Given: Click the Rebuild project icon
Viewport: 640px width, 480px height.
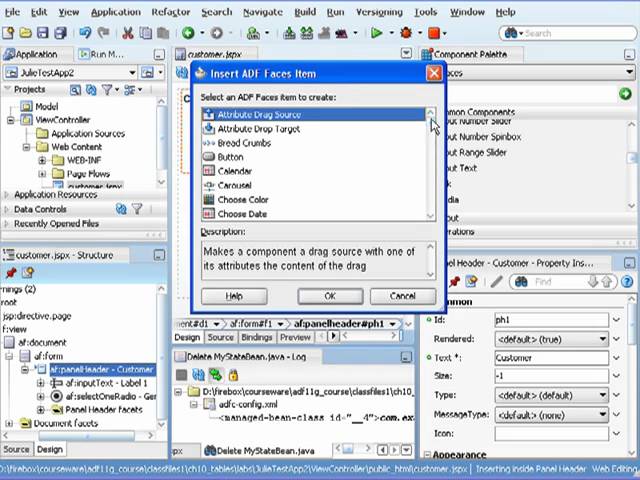Looking at the screenshot, I should point(307,33).
